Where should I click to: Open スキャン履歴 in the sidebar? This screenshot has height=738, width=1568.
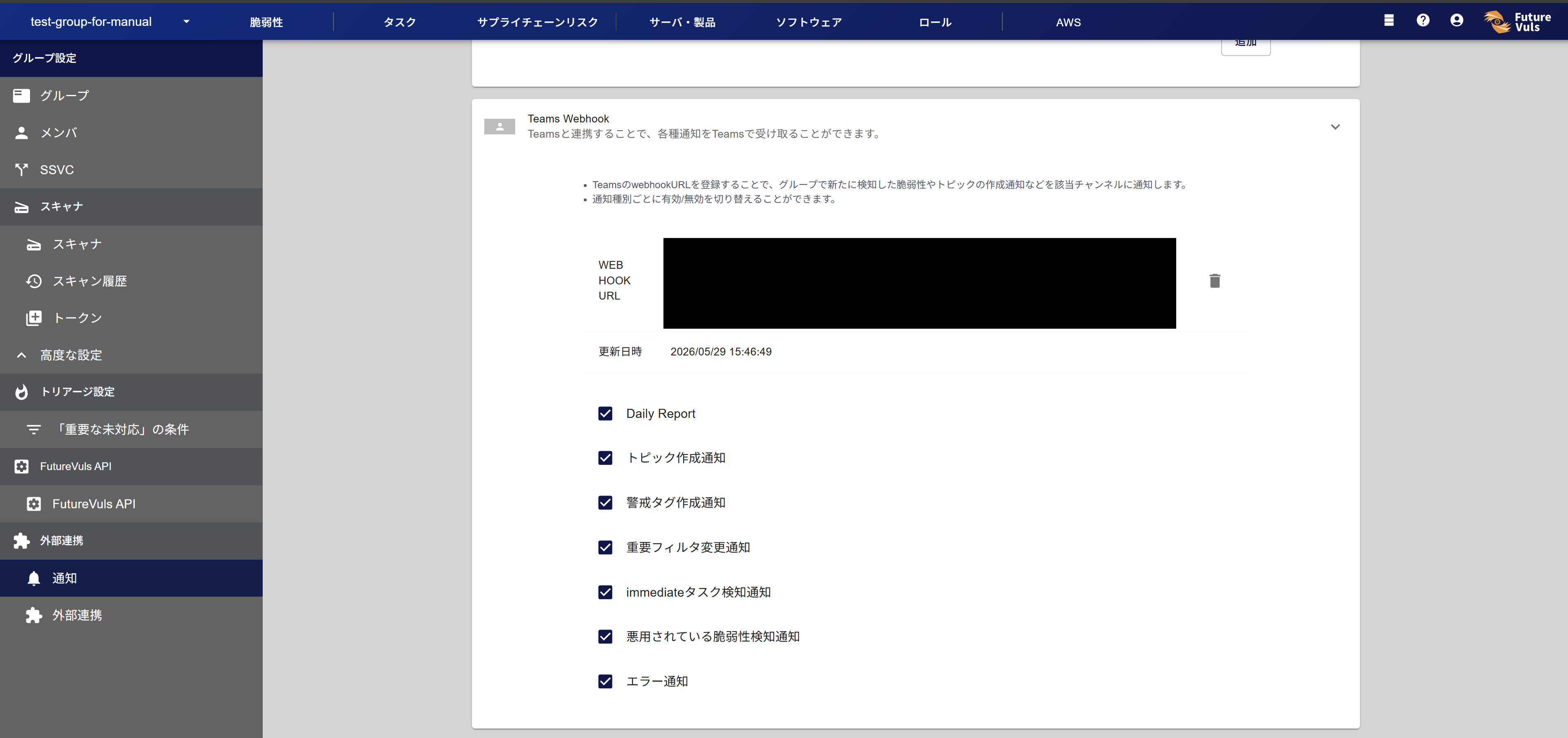point(132,281)
